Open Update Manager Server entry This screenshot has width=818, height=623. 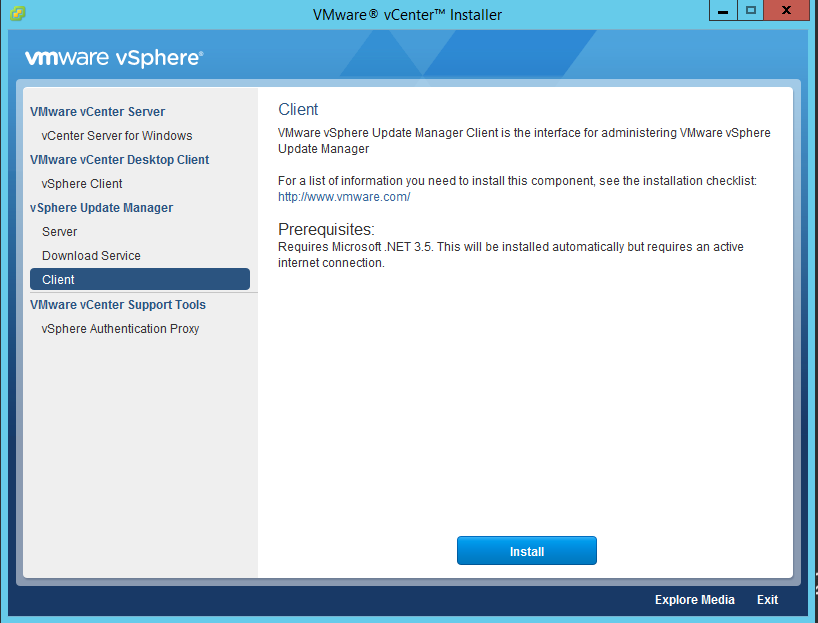tap(59, 232)
